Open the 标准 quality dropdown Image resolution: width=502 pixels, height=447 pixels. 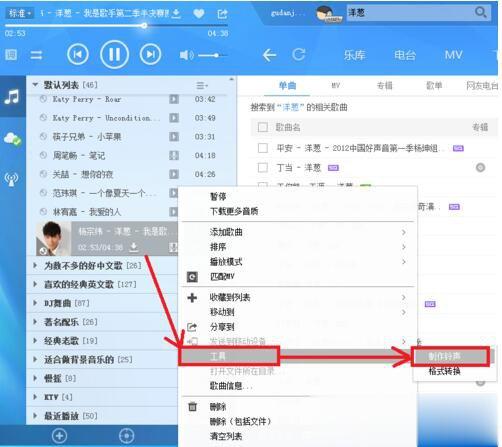click(19, 13)
